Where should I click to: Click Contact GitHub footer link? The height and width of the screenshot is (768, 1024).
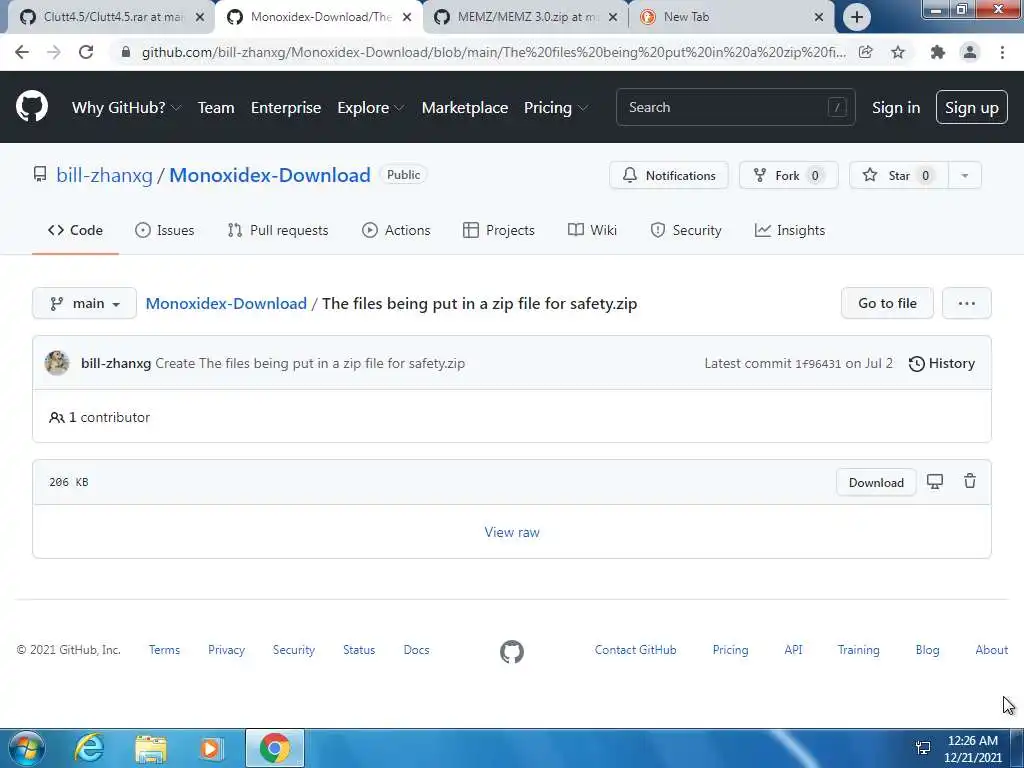tap(635, 650)
